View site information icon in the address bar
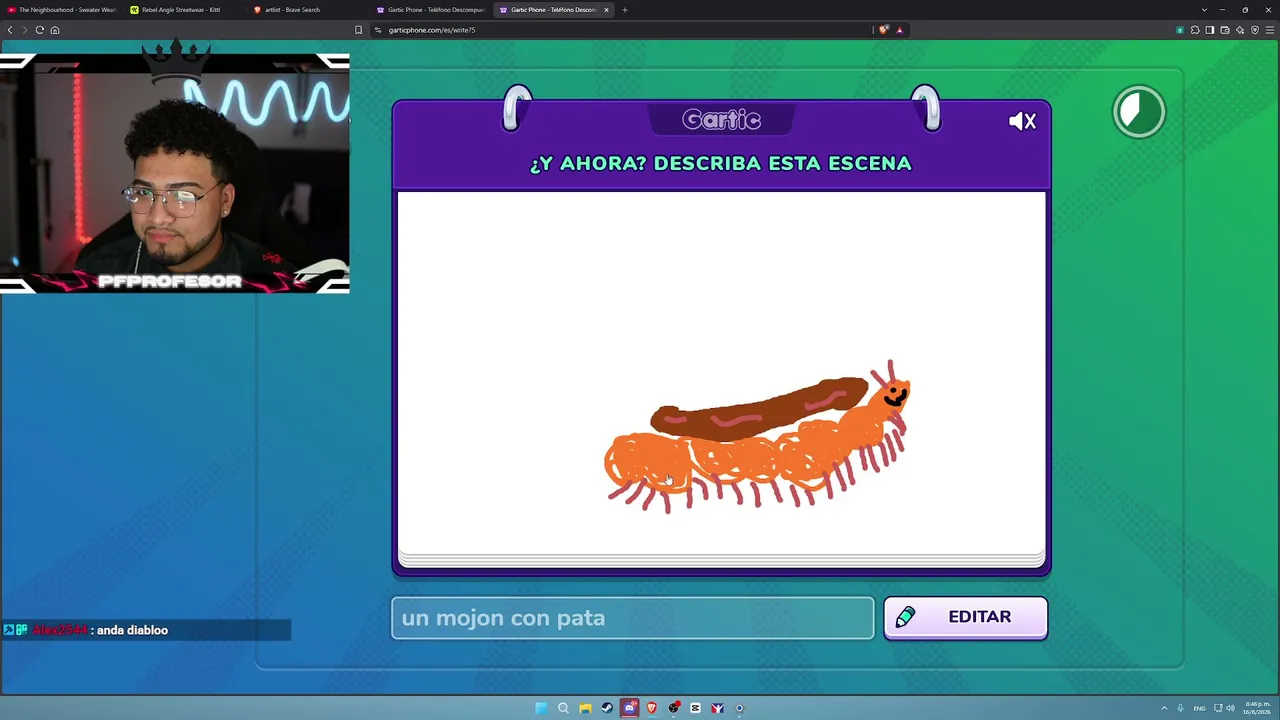 click(378, 30)
